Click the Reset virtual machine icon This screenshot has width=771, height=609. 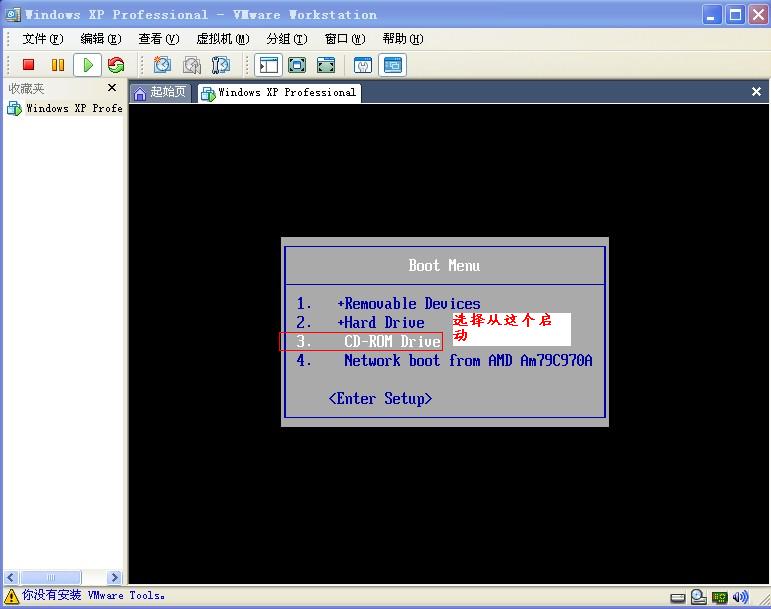click(x=116, y=65)
